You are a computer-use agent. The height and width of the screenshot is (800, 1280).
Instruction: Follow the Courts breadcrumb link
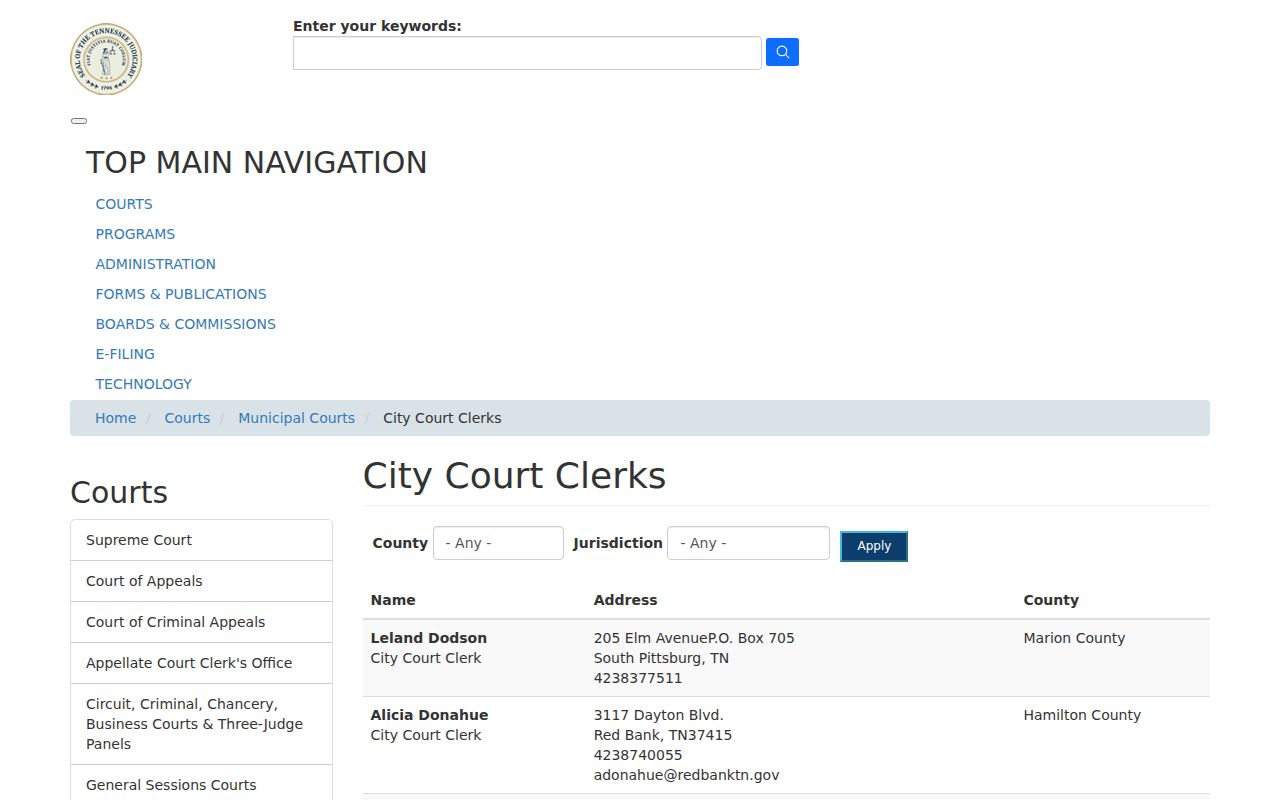coord(187,418)
